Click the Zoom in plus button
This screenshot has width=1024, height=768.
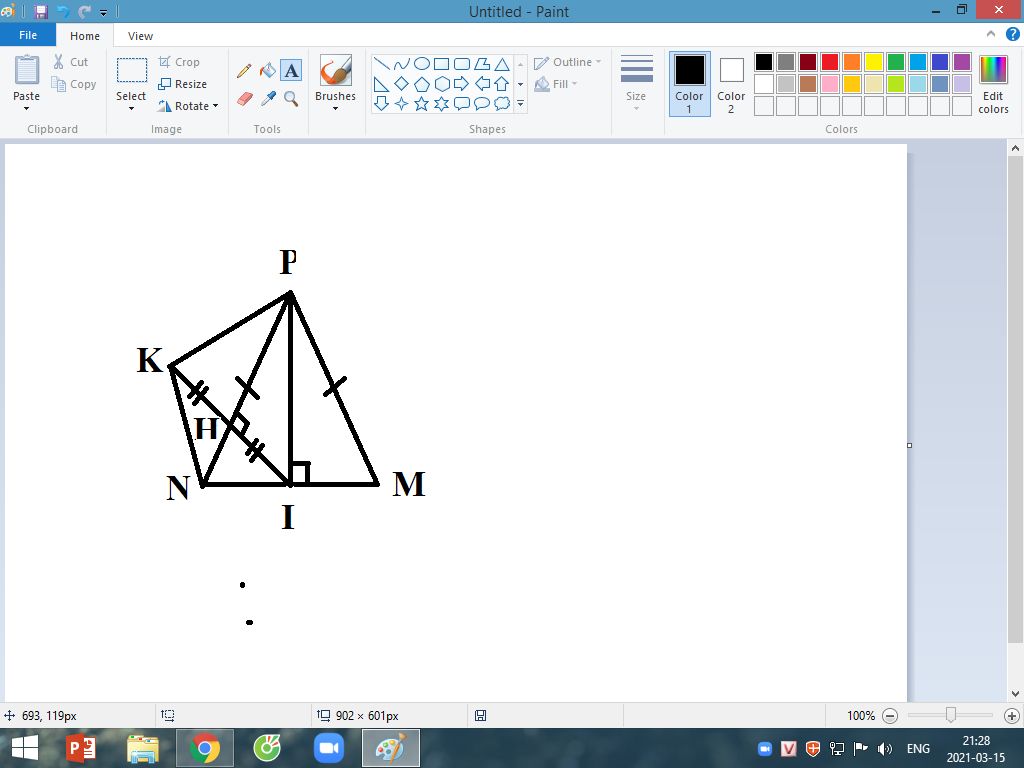[1012, 716]
